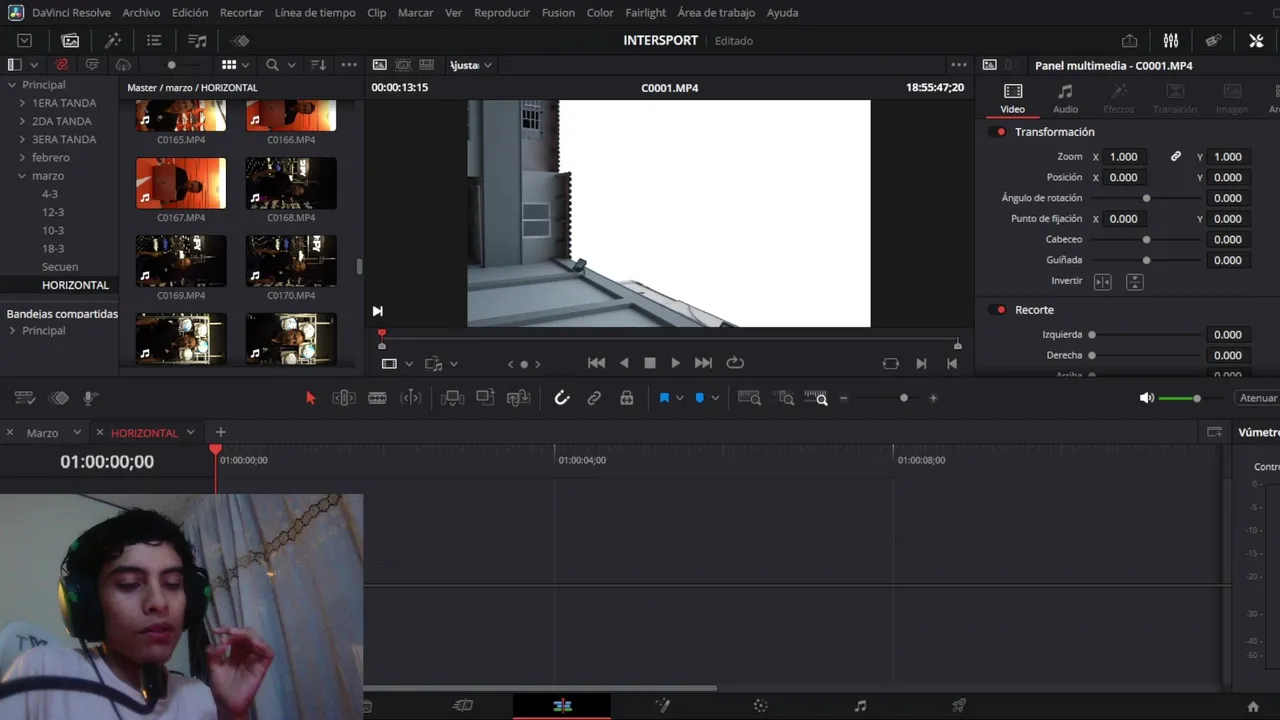This screenshot has width=1280, height=720.
Task: Click the metadata tag icon in top toolbar
Action: (1213, 40)
